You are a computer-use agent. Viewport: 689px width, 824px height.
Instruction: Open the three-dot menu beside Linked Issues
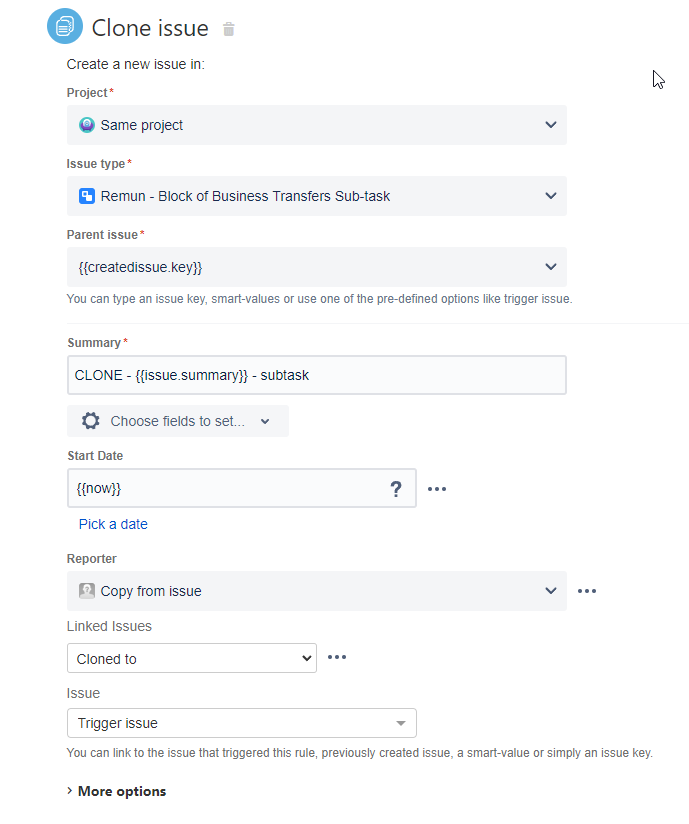tap(337, 657)
